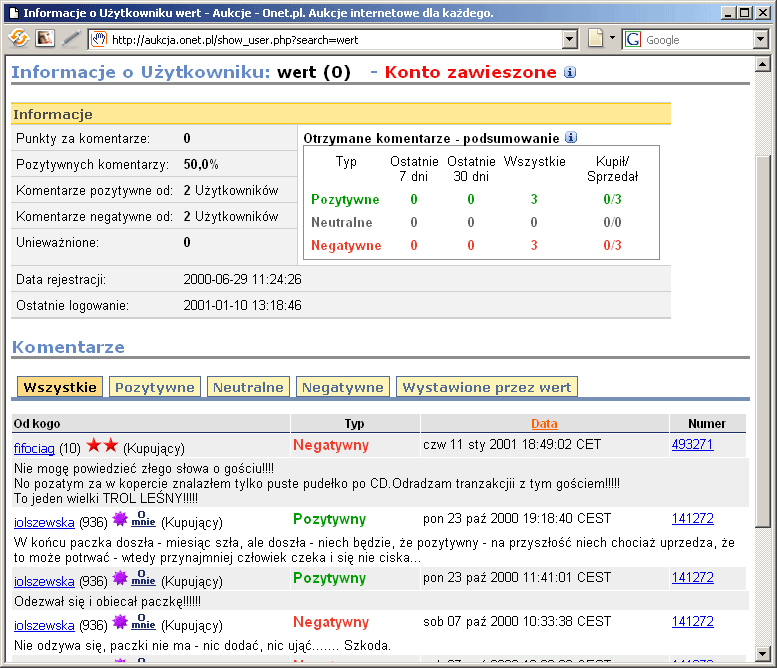Switch to the Wszystkie comments tab

pos(60,387)
